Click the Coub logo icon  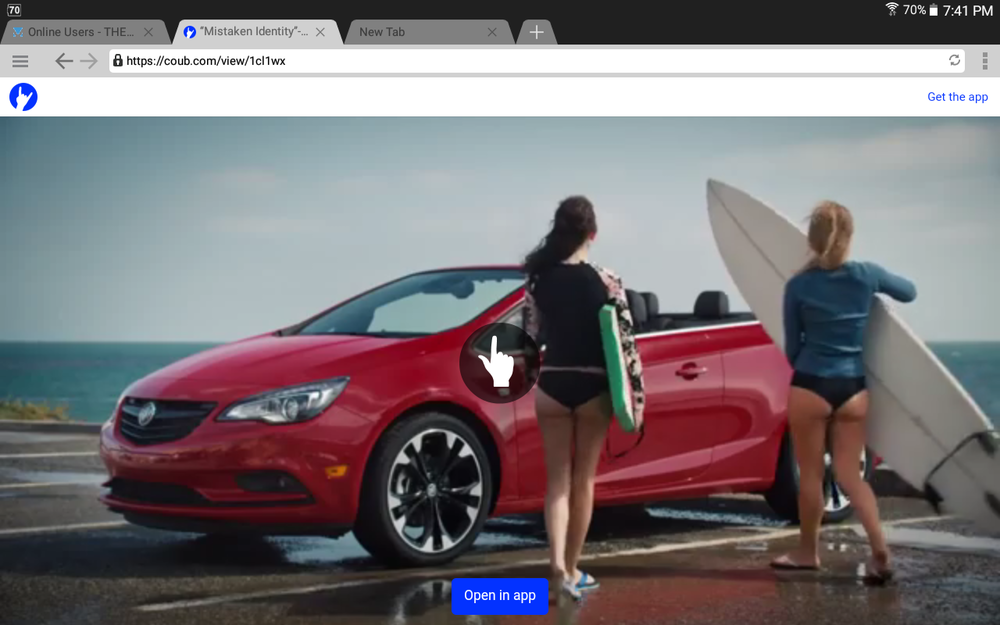tap(24, 97)
